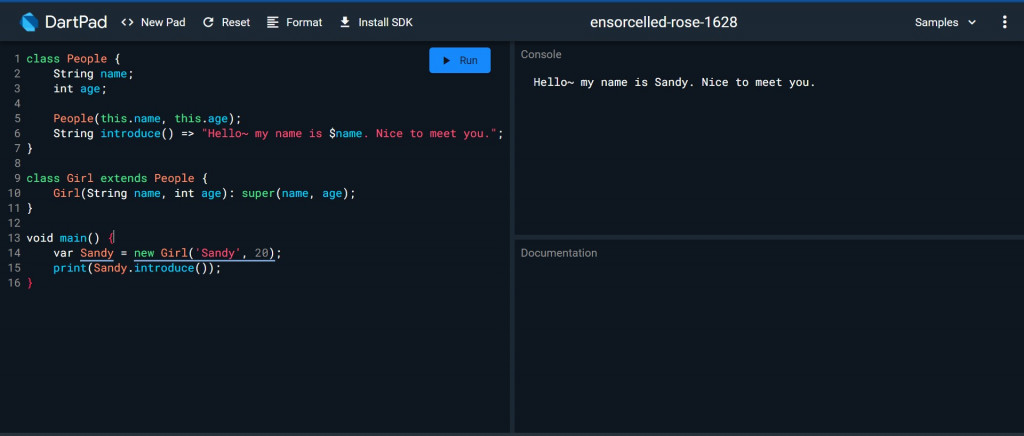
Task: Click line number 12 in gutter
Action: tap(14, 223)
